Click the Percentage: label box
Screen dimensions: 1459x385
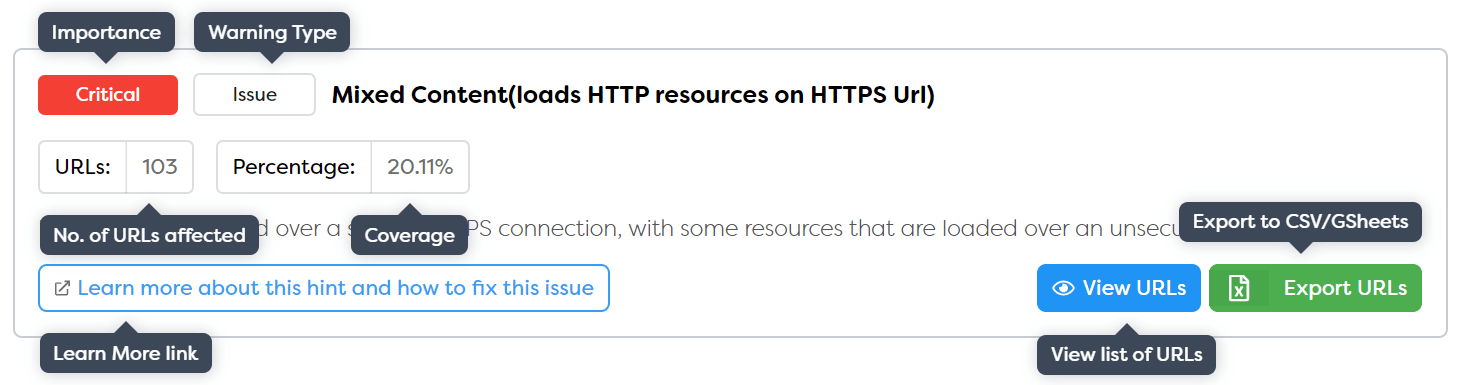pos(294,167)
